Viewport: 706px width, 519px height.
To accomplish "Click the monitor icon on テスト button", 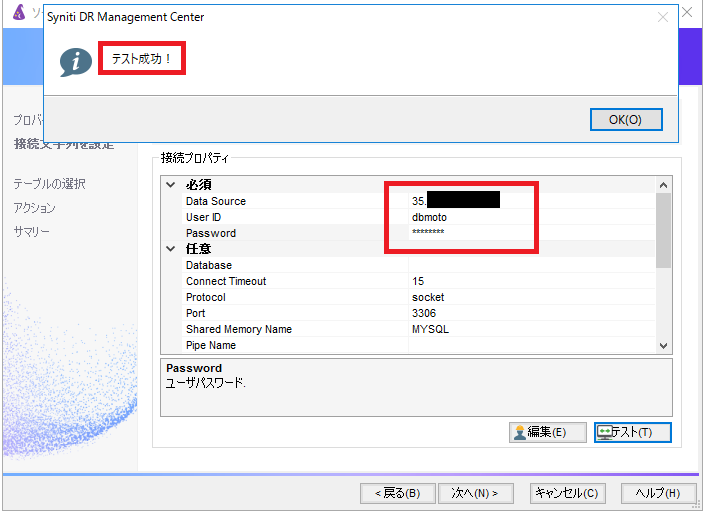I will tap(604, 433).
